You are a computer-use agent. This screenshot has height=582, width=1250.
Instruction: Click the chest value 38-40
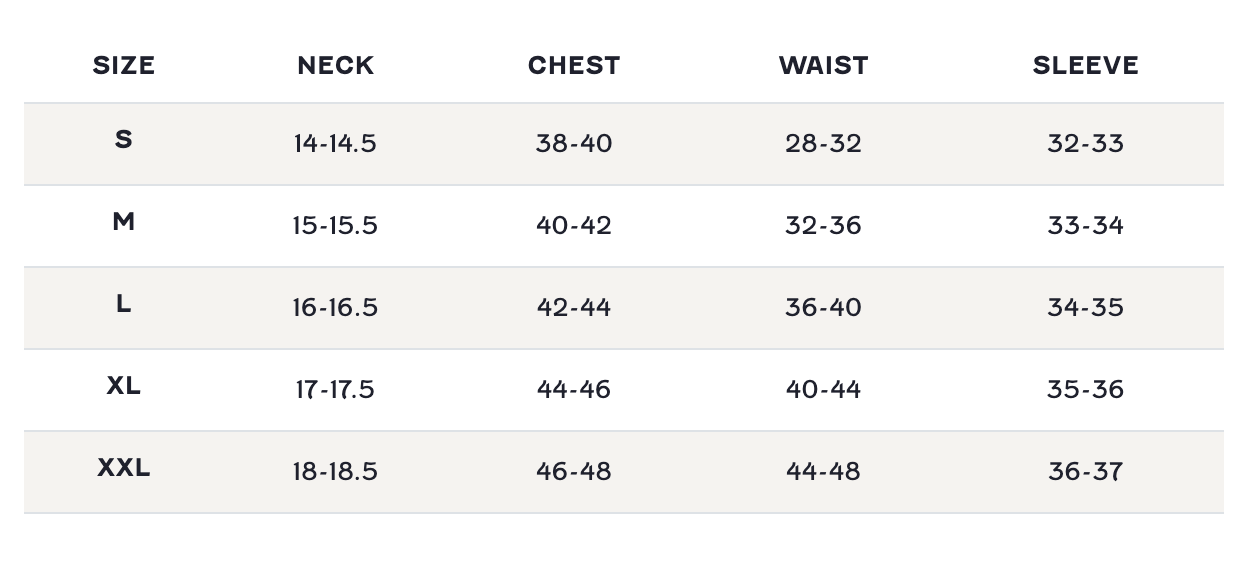click(574, 144)
